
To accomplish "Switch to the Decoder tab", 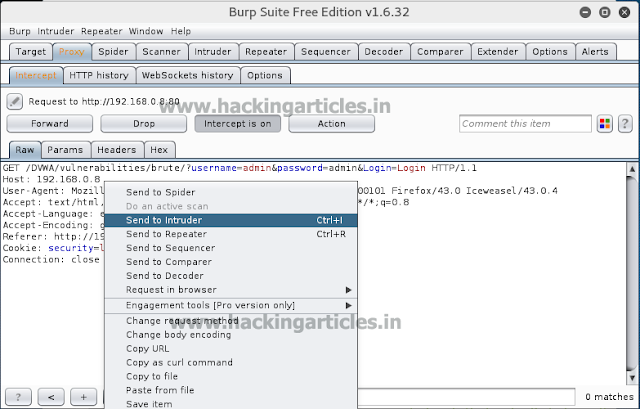I will click(x=384, y=52).
